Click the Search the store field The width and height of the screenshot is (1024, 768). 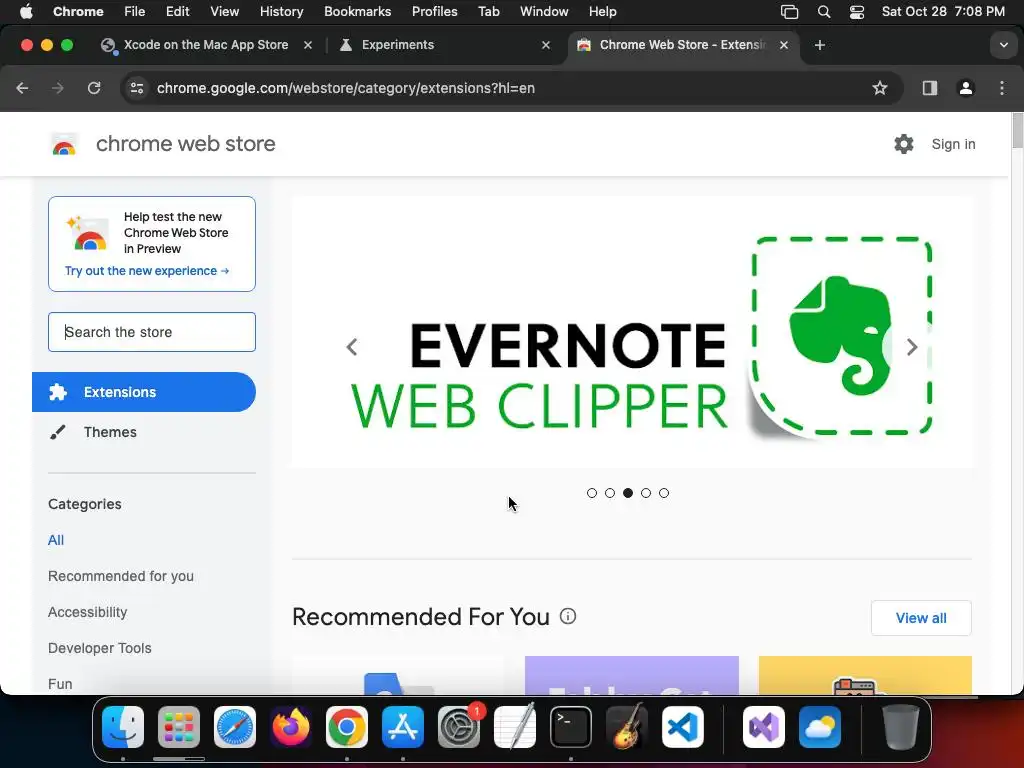tap(152, 332)
